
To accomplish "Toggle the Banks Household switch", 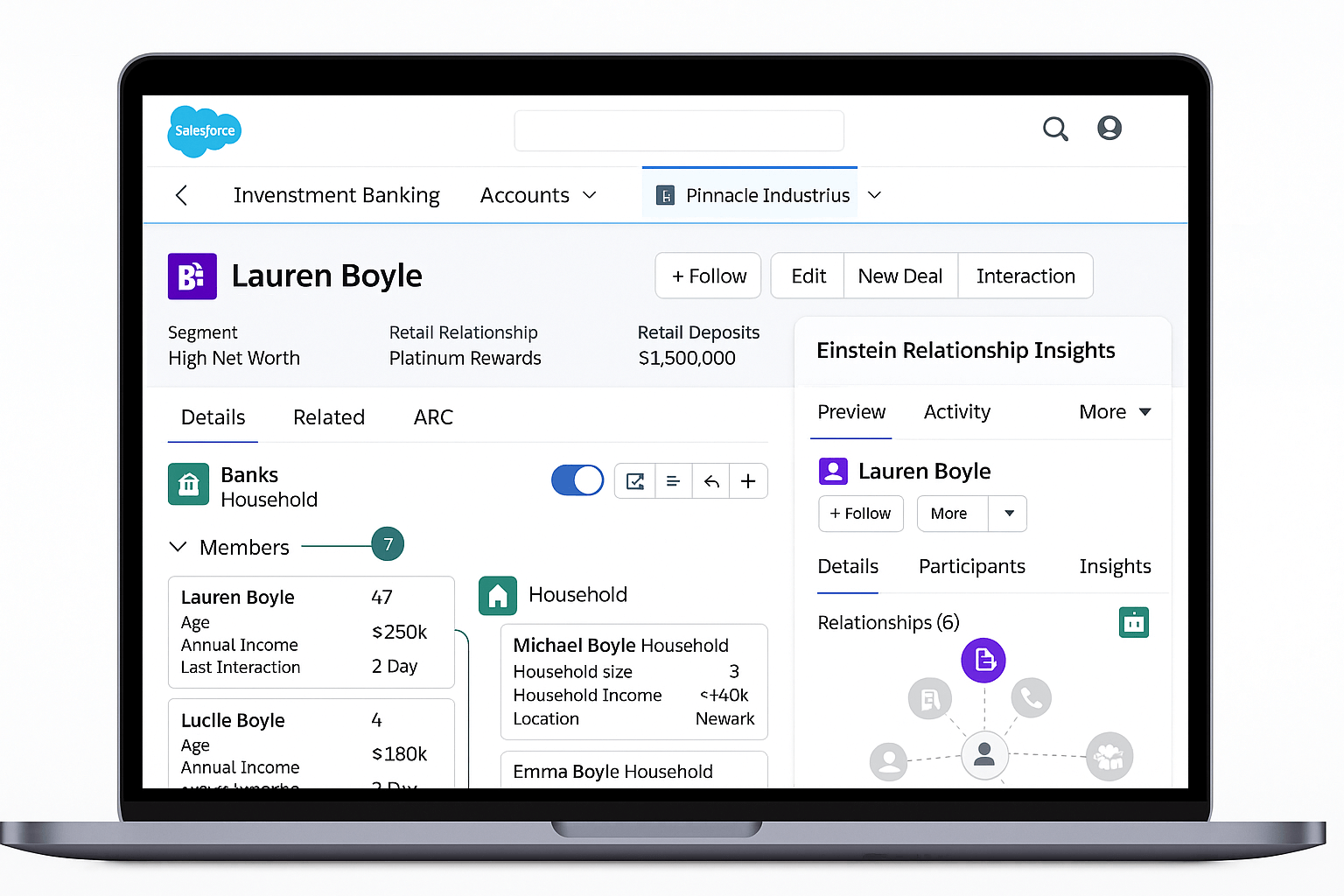I will tap(577, 480).
